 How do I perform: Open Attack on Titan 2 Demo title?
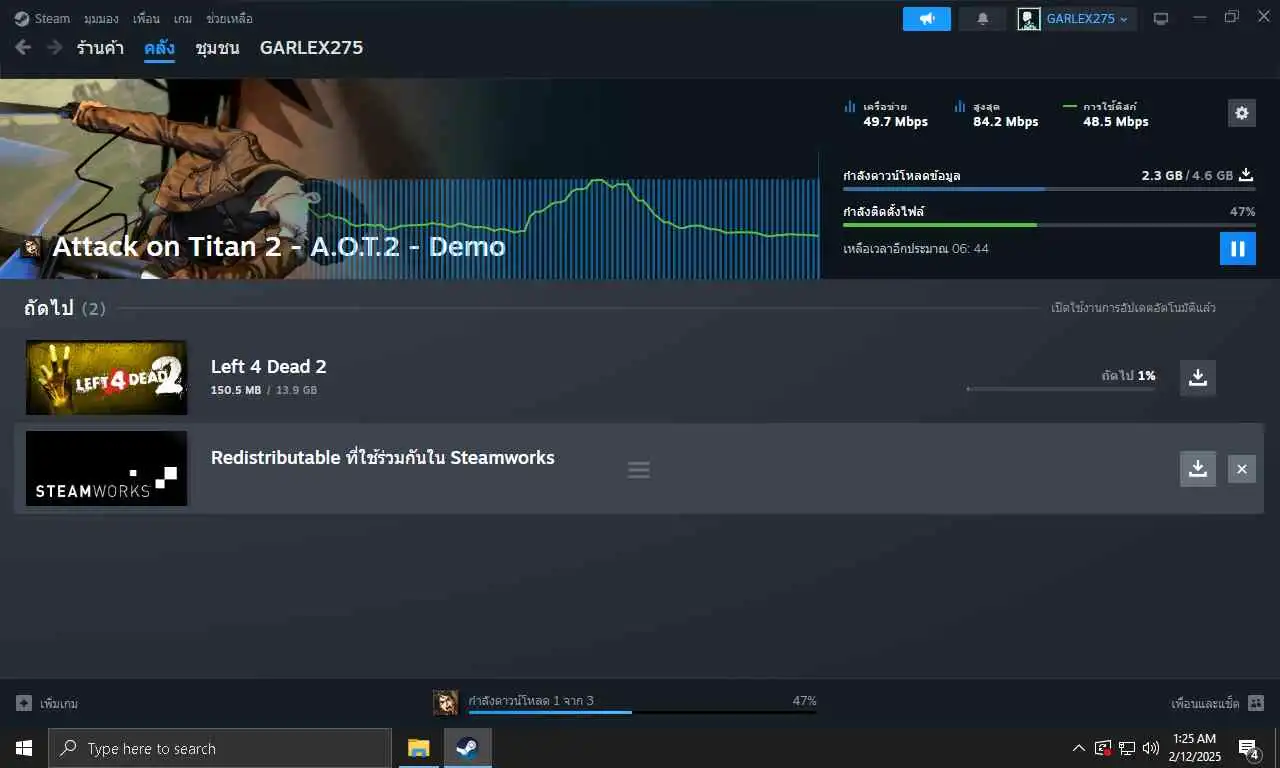tap(279, 246)
